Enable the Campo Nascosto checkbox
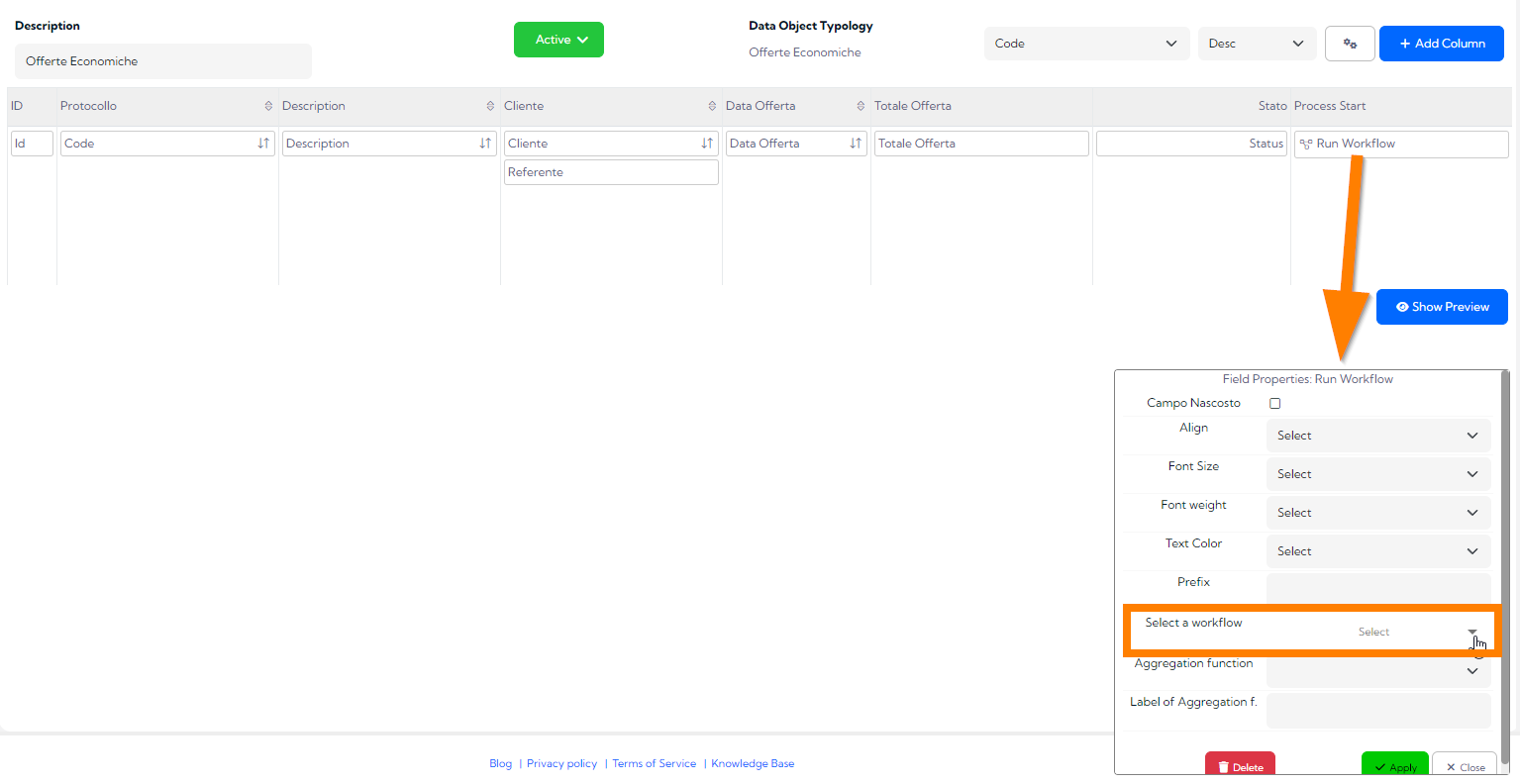This screenshot has height=784, width=1520. (x=1274, y=403)
